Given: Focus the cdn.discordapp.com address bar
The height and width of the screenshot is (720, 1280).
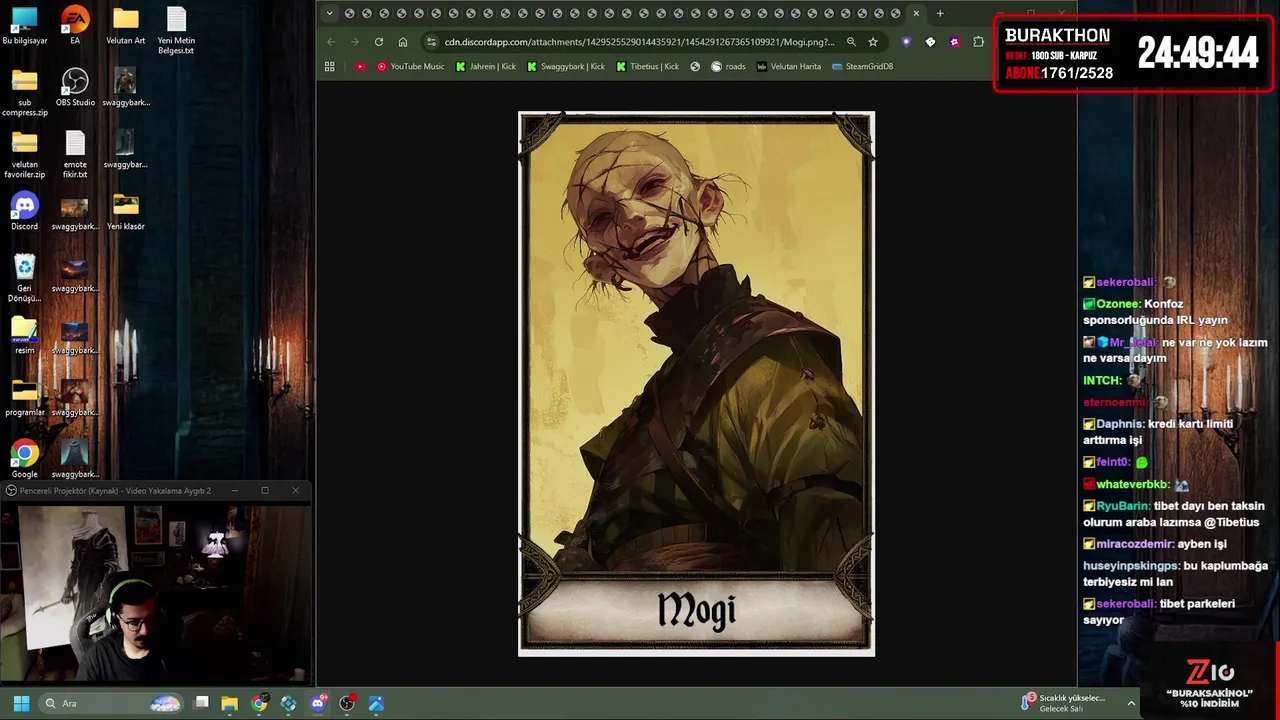Looking at the screenshot, I should click(x=638, y=42).
